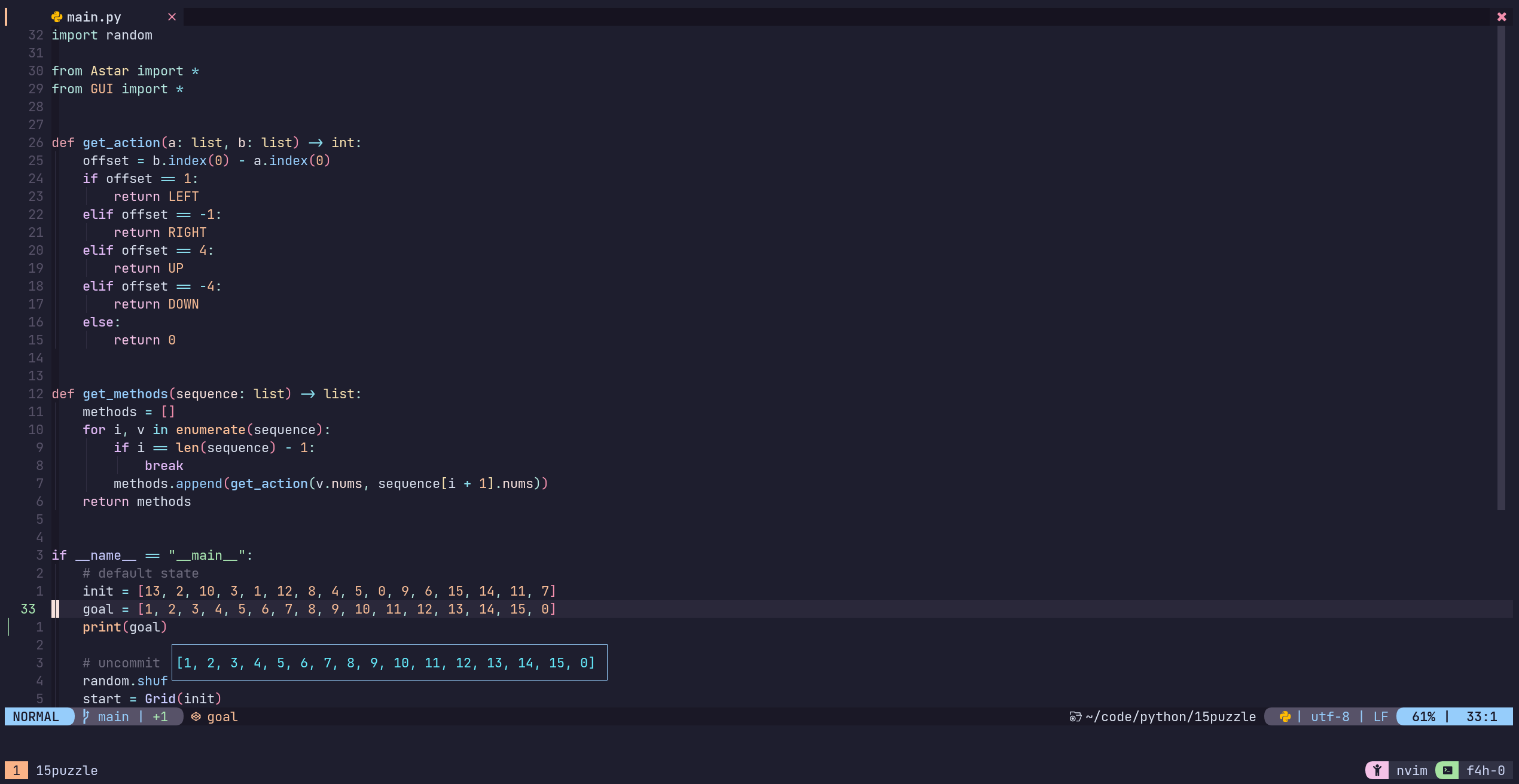
Task: Click the LF line ending indicator
Action: pyautogui.click(x=1380, y=716)
